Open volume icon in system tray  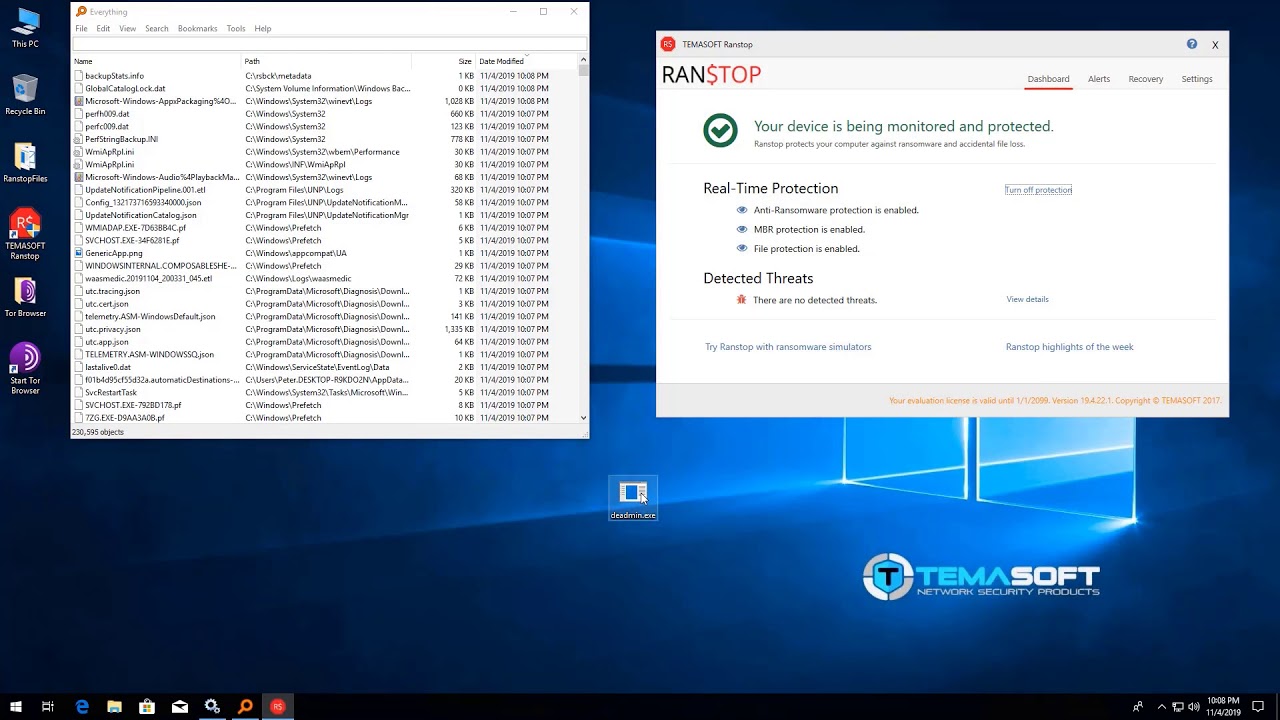tap(1194, 707)
